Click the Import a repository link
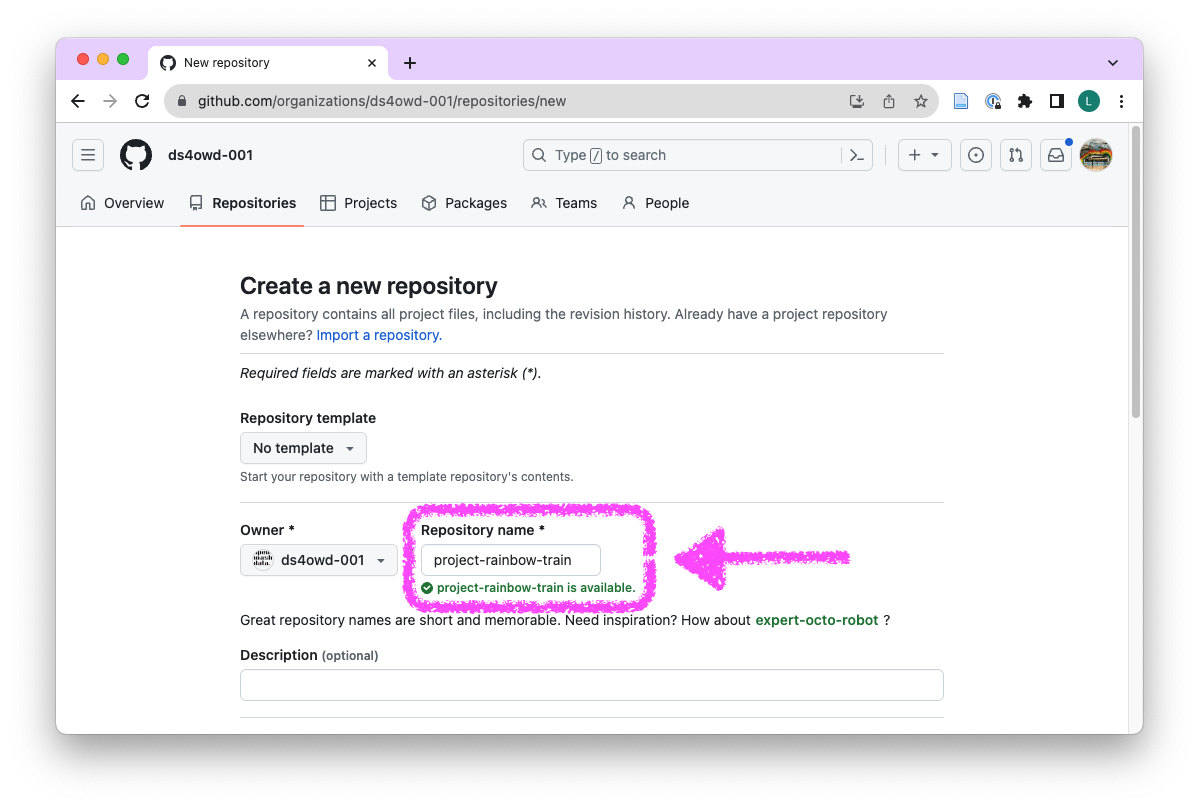Screen dimensions: 1199x808 point(379,335)
